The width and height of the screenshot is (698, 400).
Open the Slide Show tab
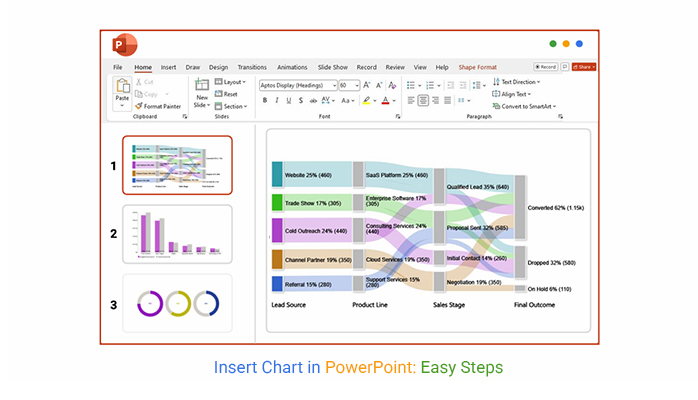(333, 67)
